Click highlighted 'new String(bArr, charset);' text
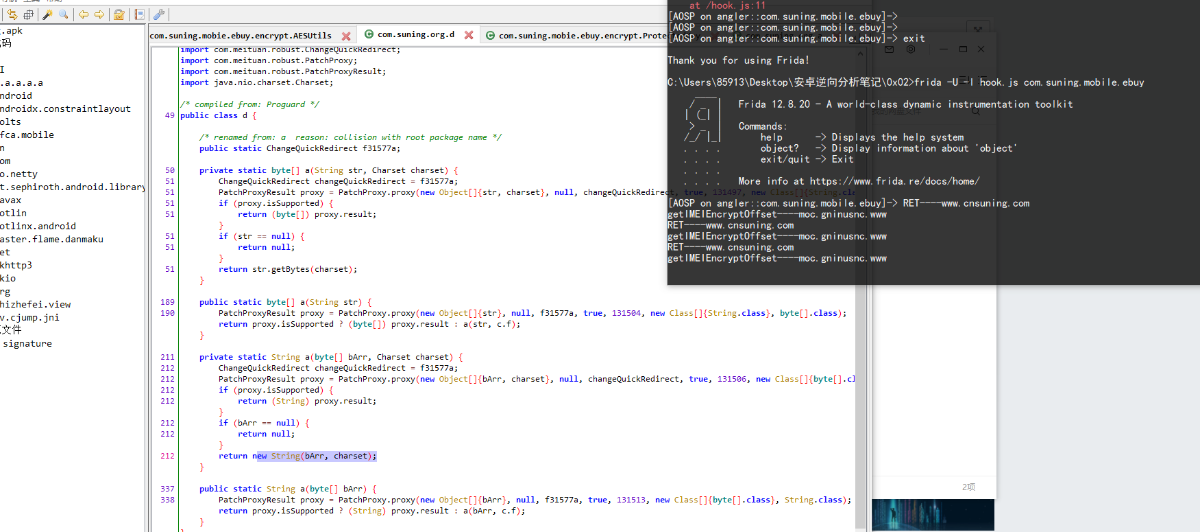The width and height of the screenshot is (1200, 532). pos(315,455)
